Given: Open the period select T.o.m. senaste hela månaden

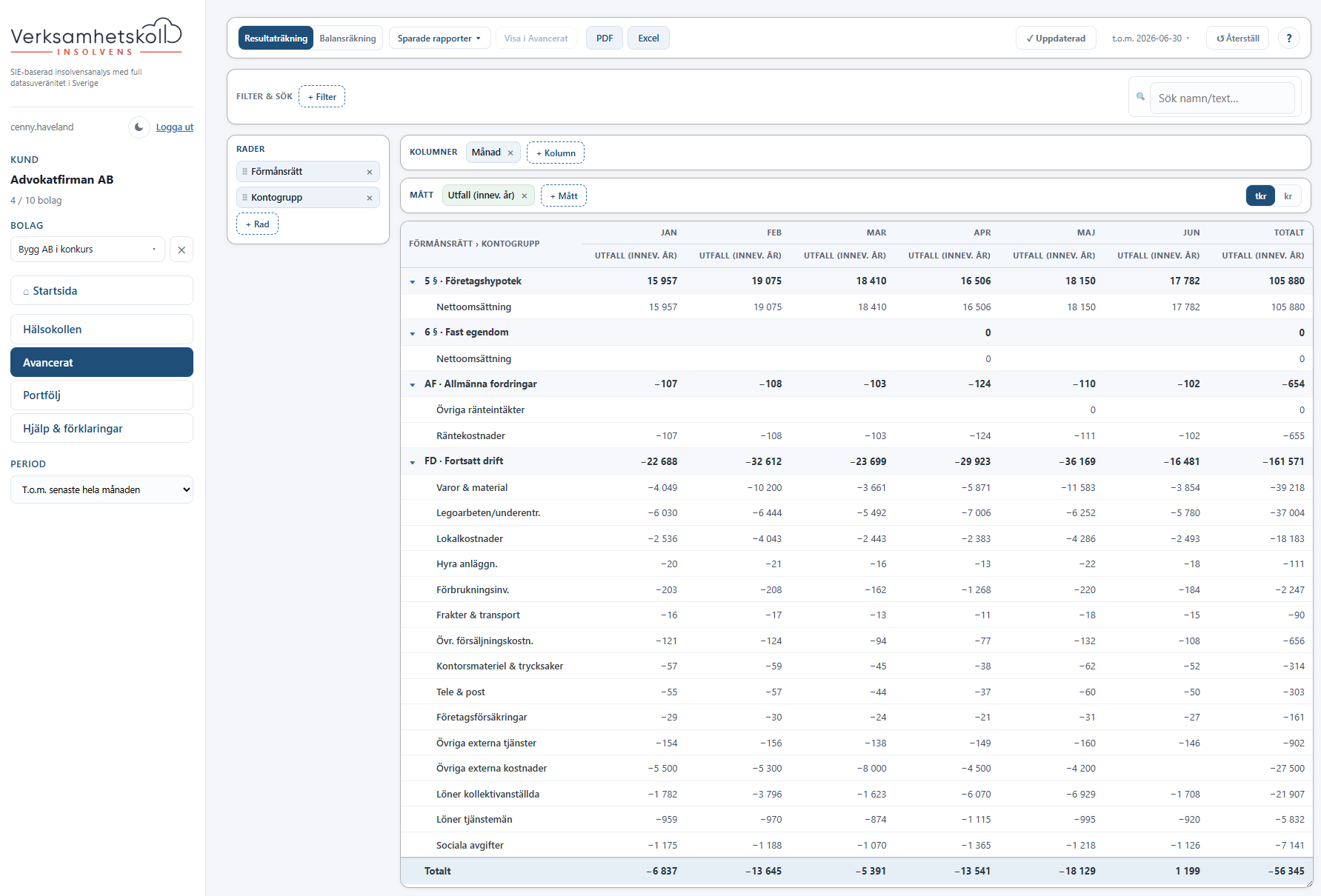Looking at the screenshot, I should tap(102, 489).
